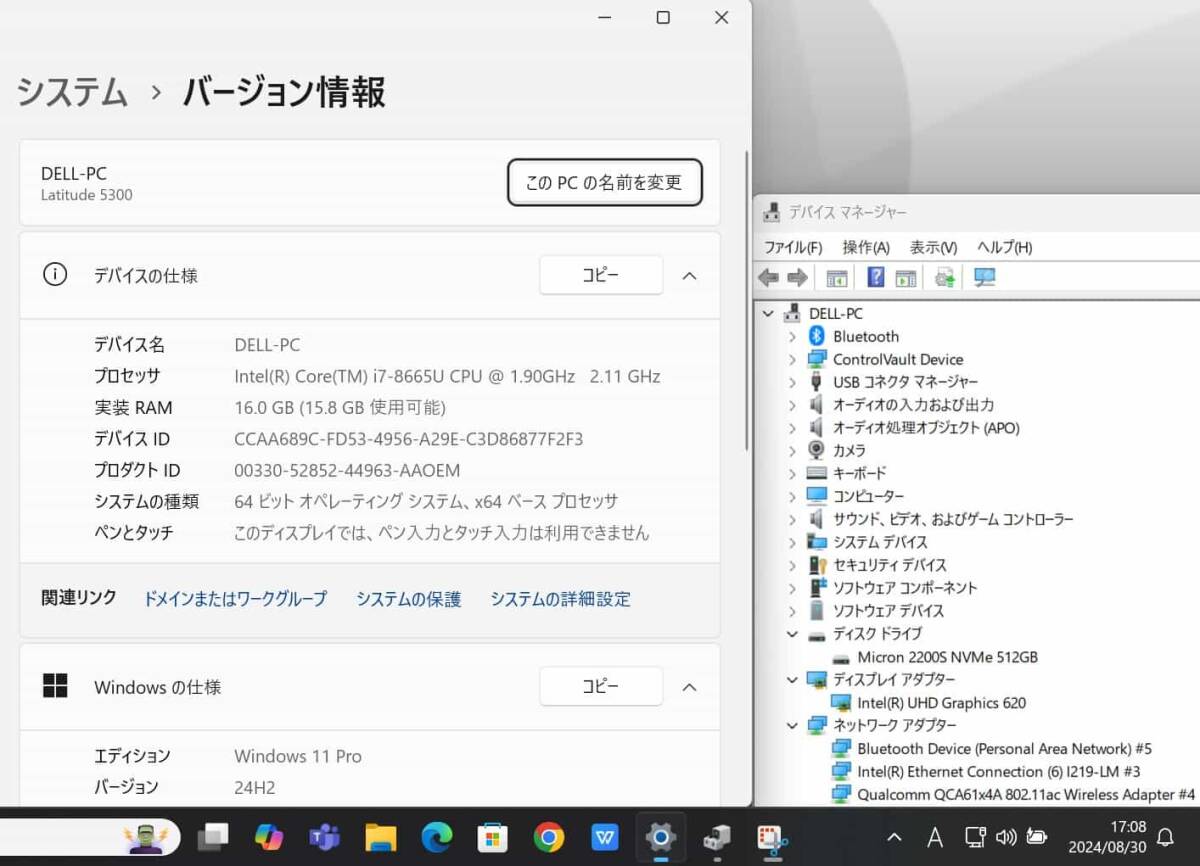Screen dimensions: 1200x866
Task: Select ソフトウェア コンポーネント in device tree
Action: pyautogui.click(x=905, y=588)
